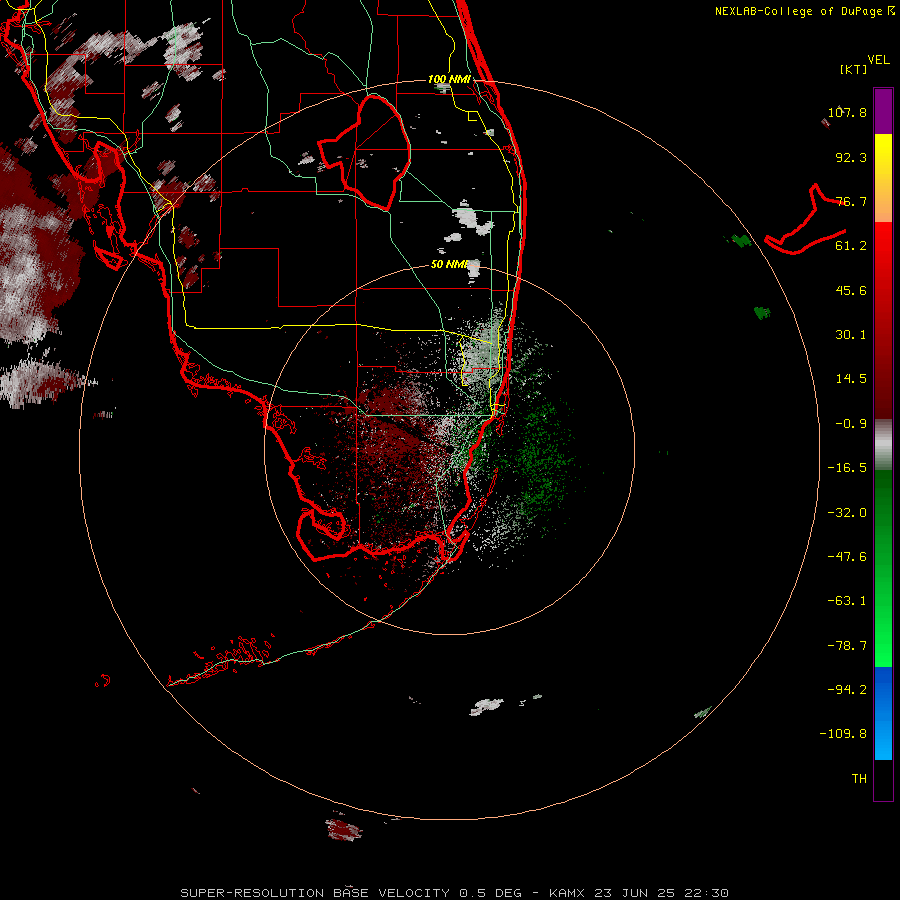Viewport: 900px width, 900px height.
Task: Click the -109.8 scale value
Action: (x=844, y=734)
